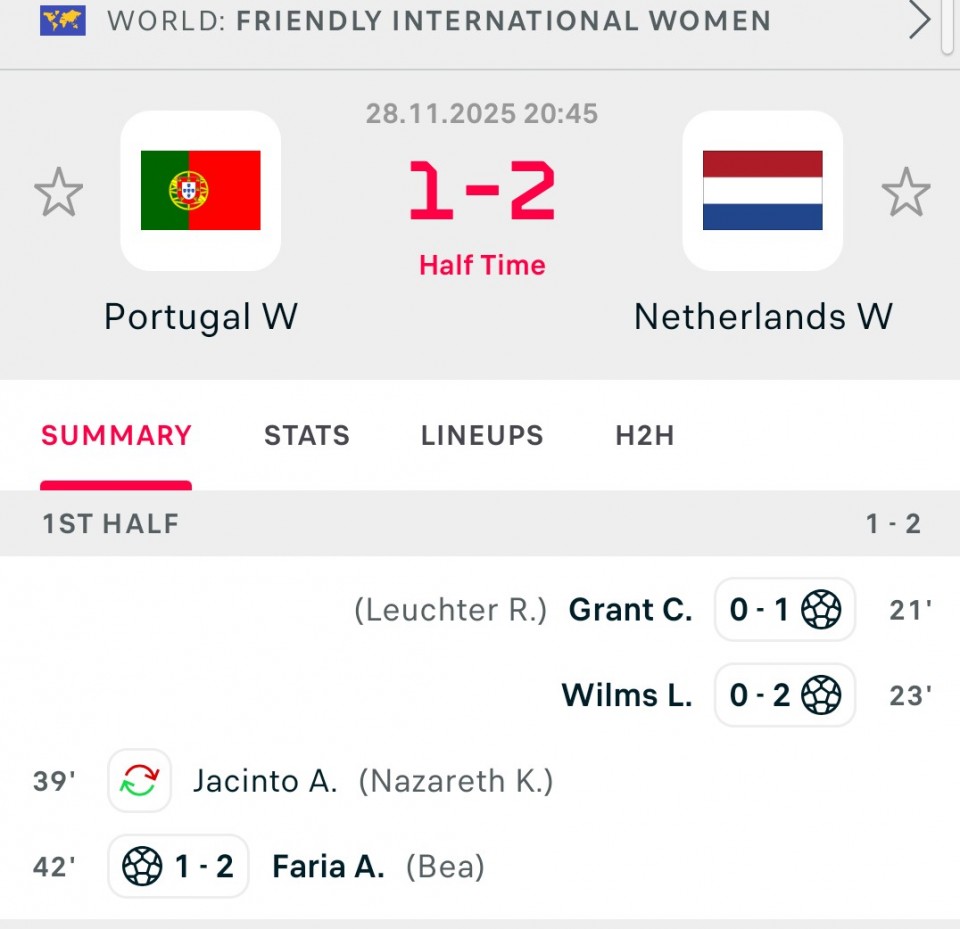Open the Netherlands W team page
960x929 pixels.
pyautogui.click(x=763, y=317)
